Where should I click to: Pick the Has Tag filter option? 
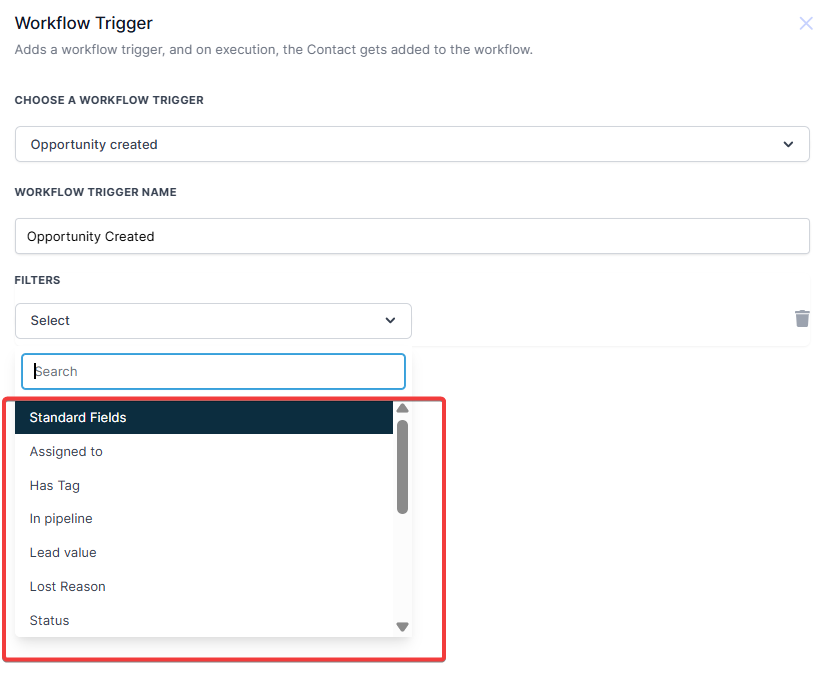[204, 485]
